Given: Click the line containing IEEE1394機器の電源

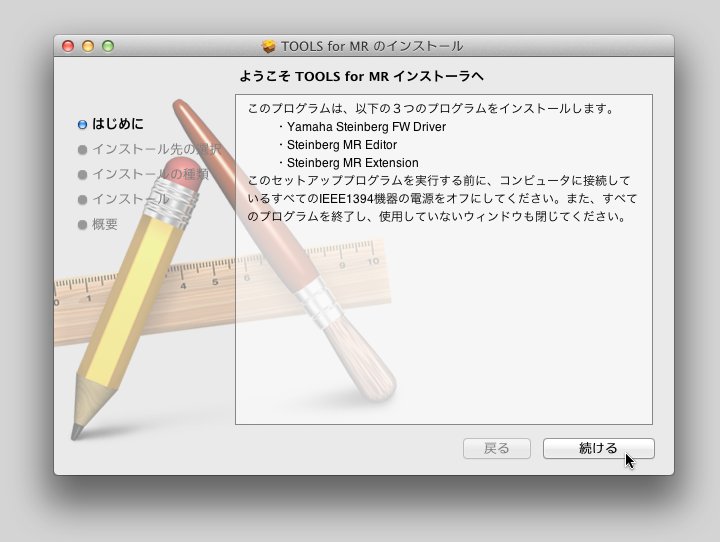Looking at the screenshot, I should click(x=442, y=198).
